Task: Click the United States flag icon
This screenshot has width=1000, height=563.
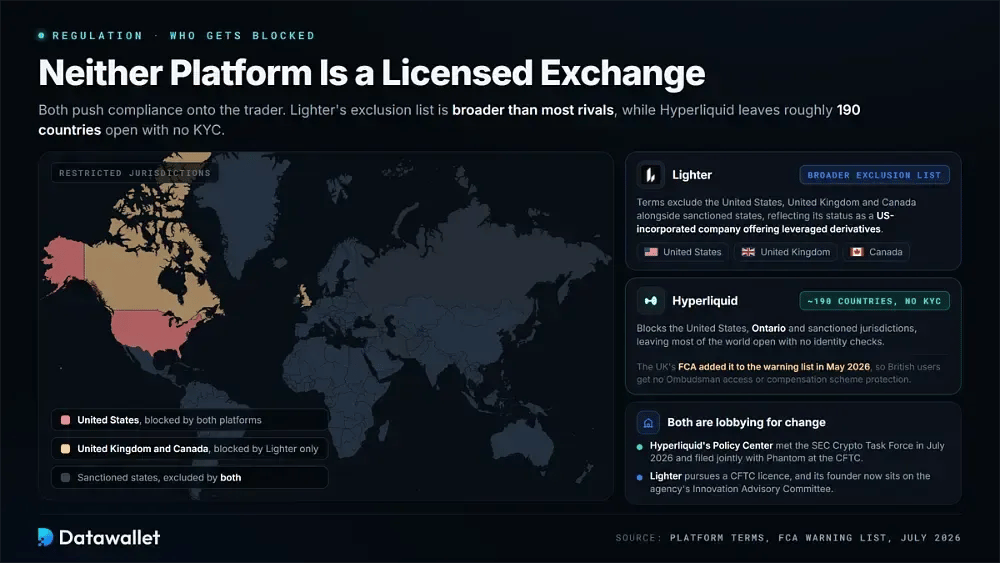Action: click(651, 252)
